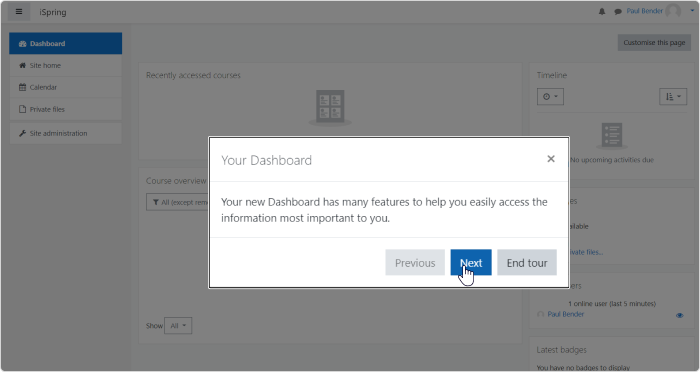700x372 pixels.
Task: Open the notifications bell icon
Action: pos(602,12)
